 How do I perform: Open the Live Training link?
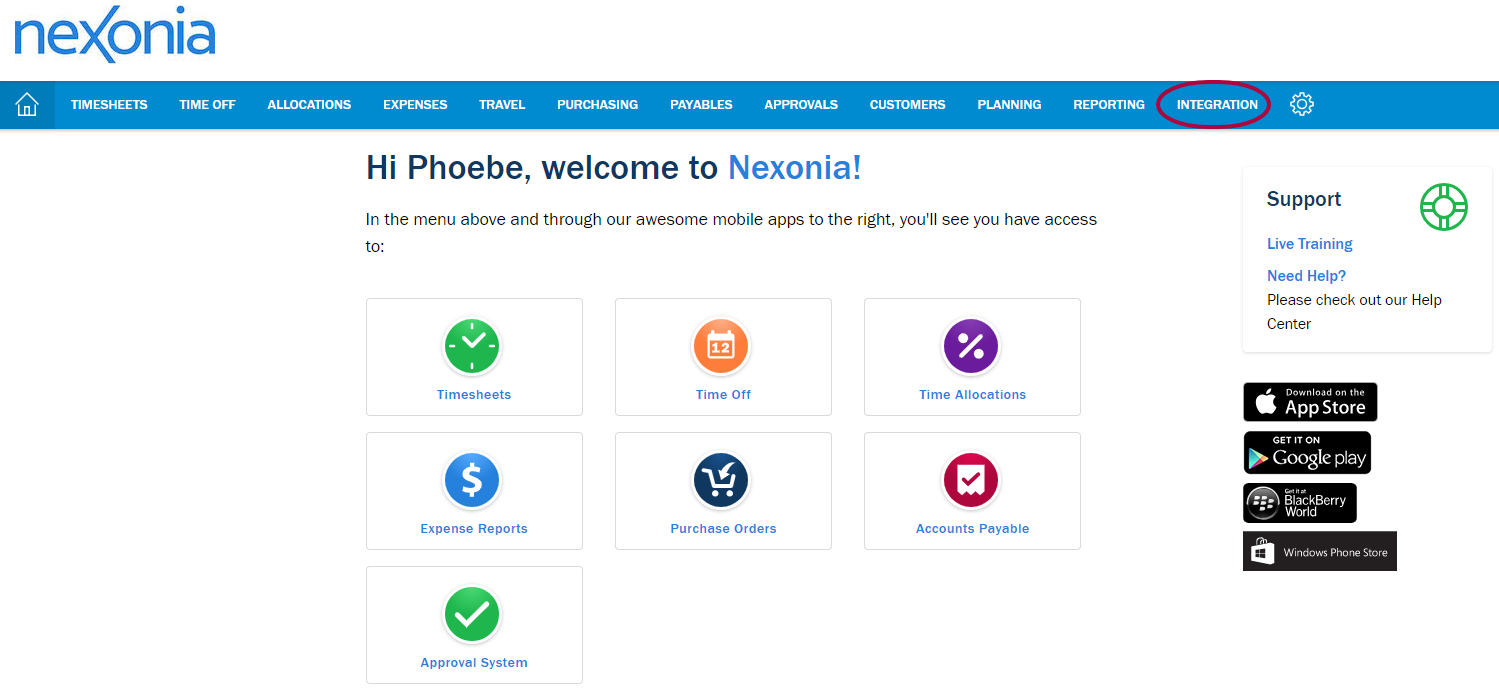(1309, 244)
